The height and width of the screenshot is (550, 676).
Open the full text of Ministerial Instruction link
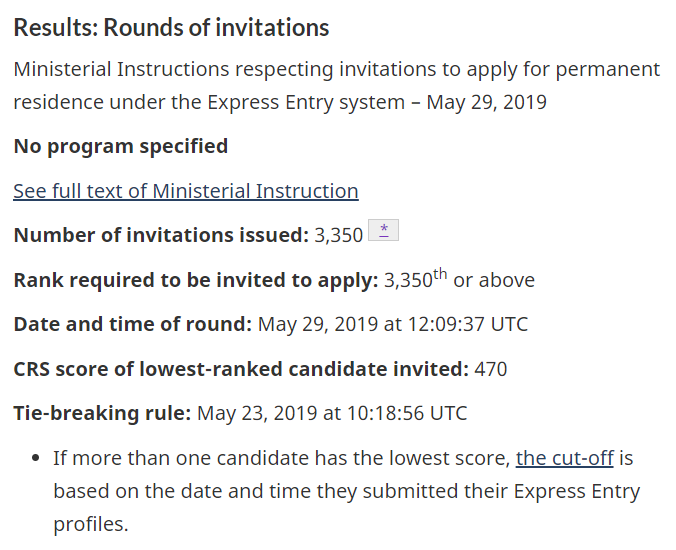(x=185, y=191)
